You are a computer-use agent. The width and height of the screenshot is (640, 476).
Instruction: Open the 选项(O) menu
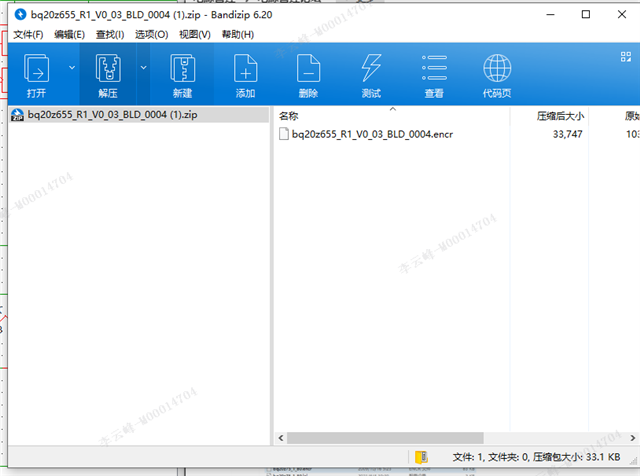coord(151,35)
